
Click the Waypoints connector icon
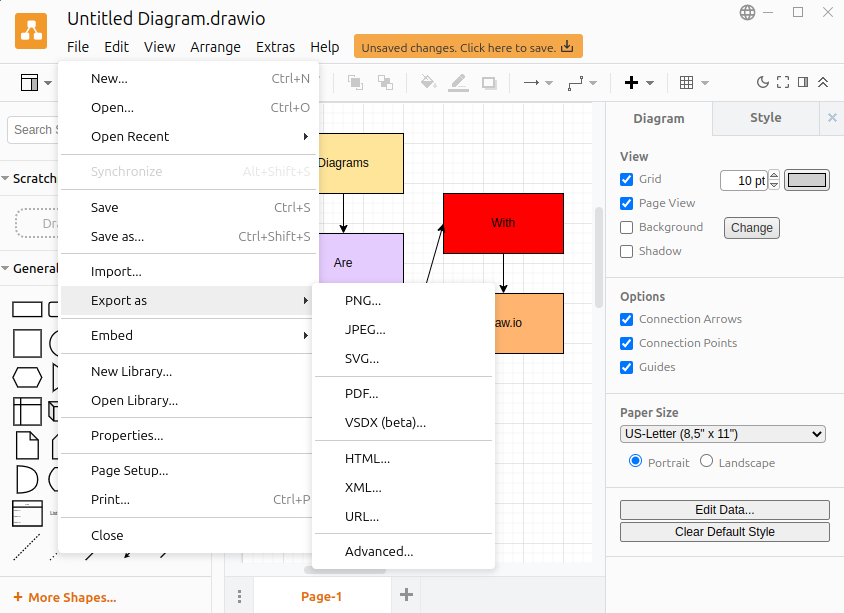point(575,83)
